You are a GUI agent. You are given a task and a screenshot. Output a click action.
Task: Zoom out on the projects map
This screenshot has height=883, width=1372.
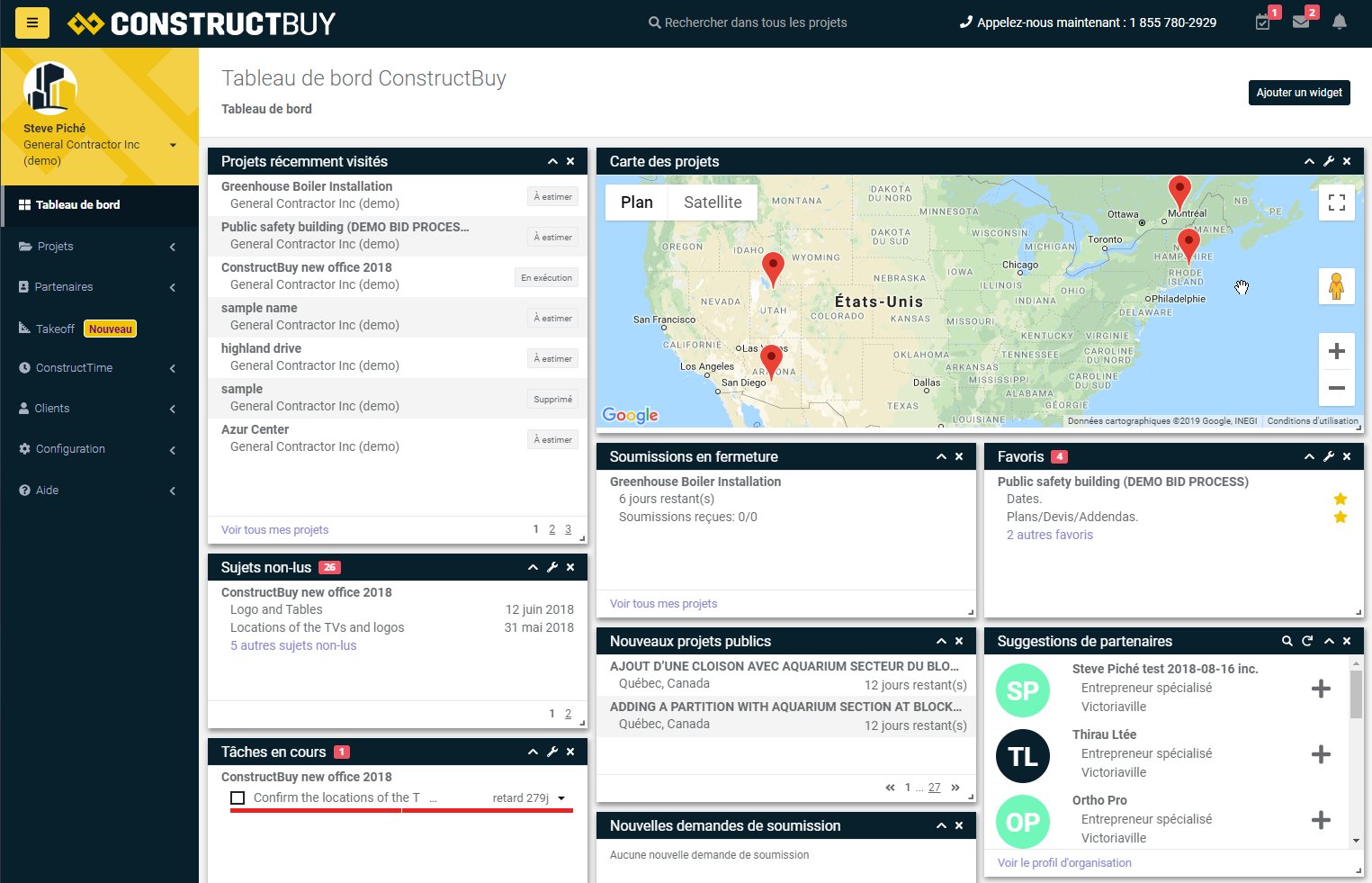click(x=1337, y=388)
